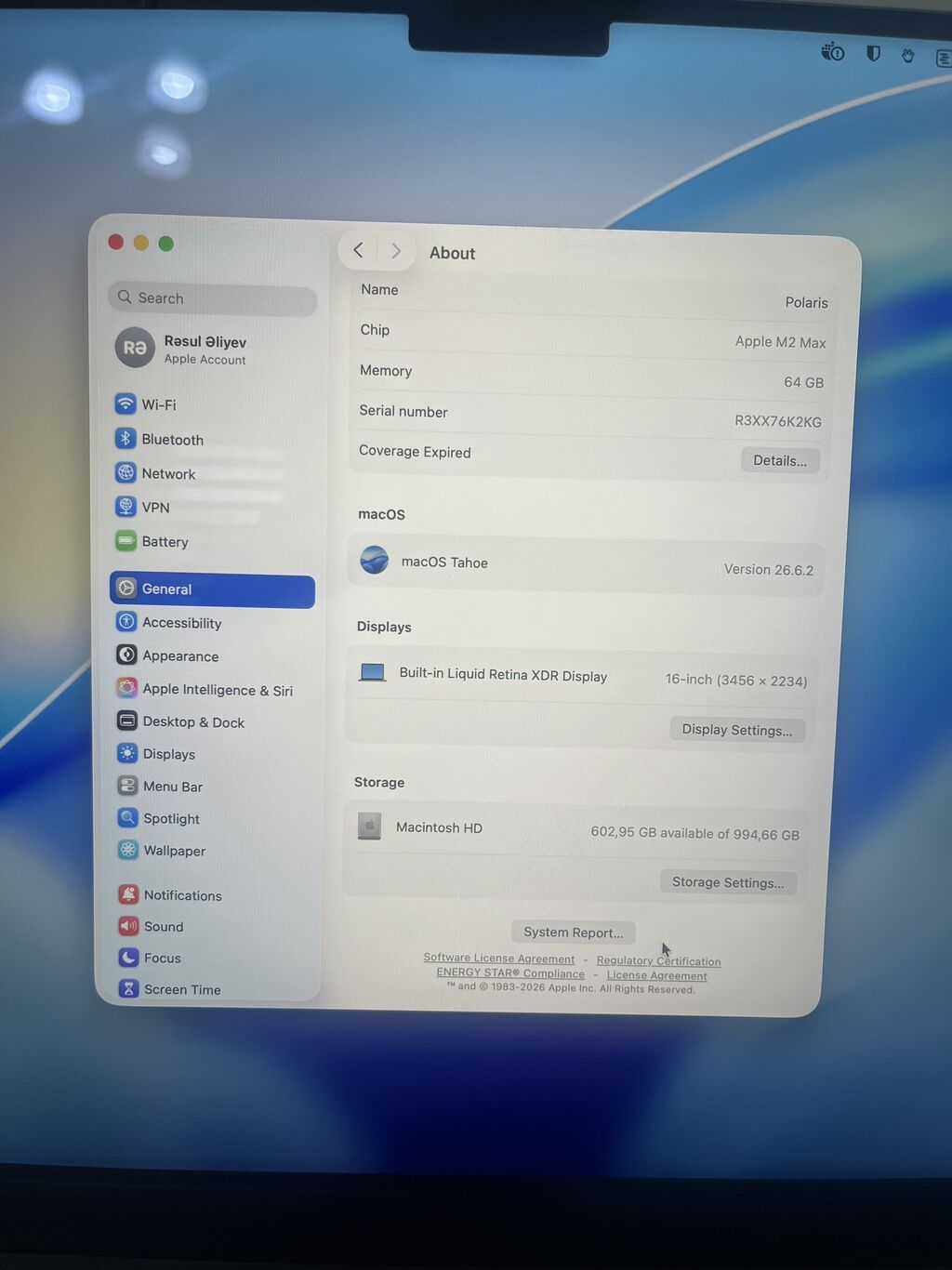Click the Network globe icon

point(126,472)
